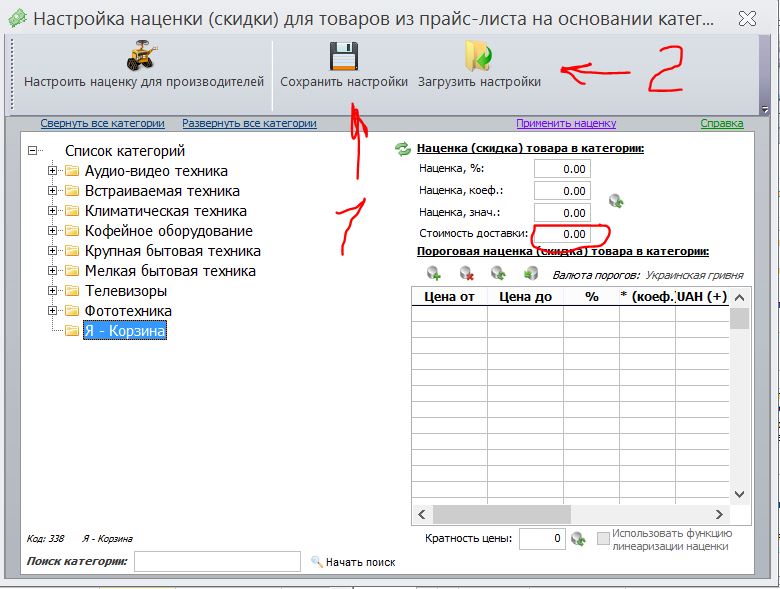Click the vertical scrollbar thumb of the table
Screen dimensions: 780x589
point(739,318)
